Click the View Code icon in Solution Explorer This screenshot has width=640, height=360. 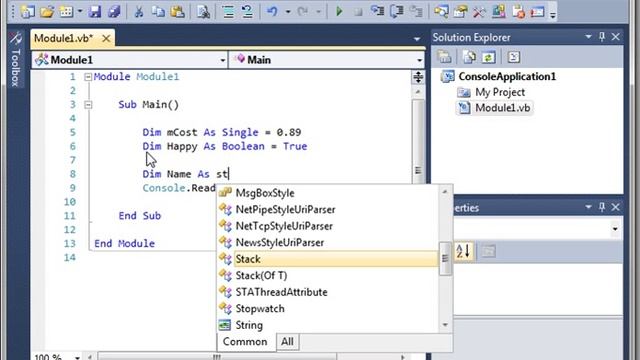[513, 57]
